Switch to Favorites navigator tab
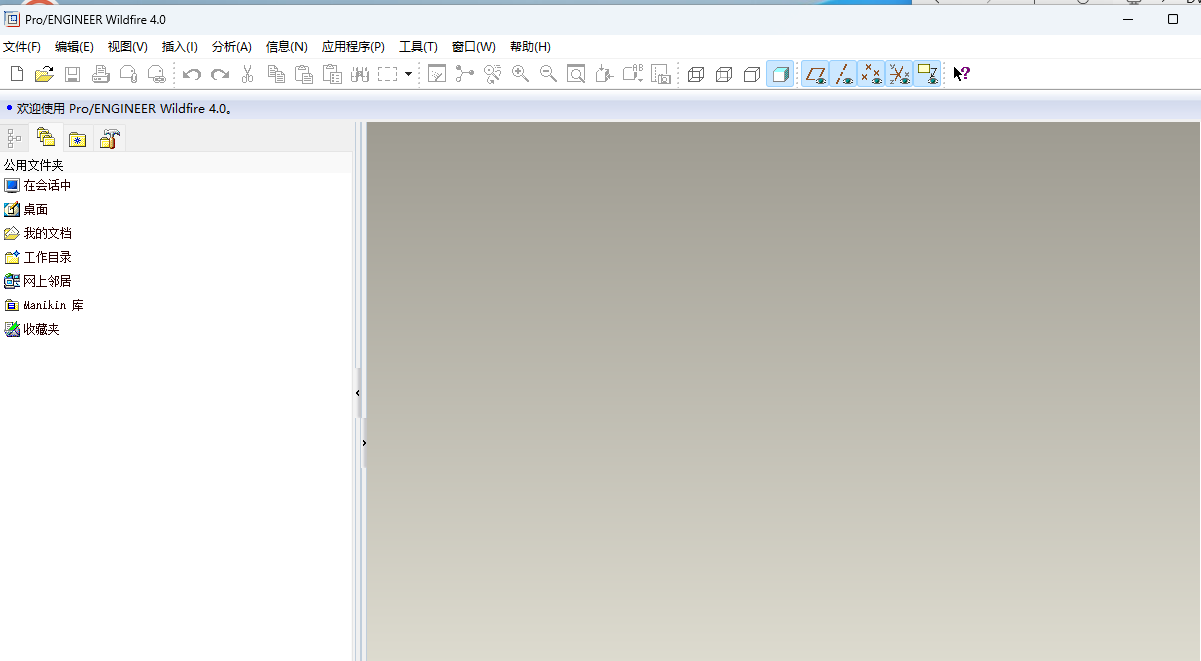 [x=78, y=139]
